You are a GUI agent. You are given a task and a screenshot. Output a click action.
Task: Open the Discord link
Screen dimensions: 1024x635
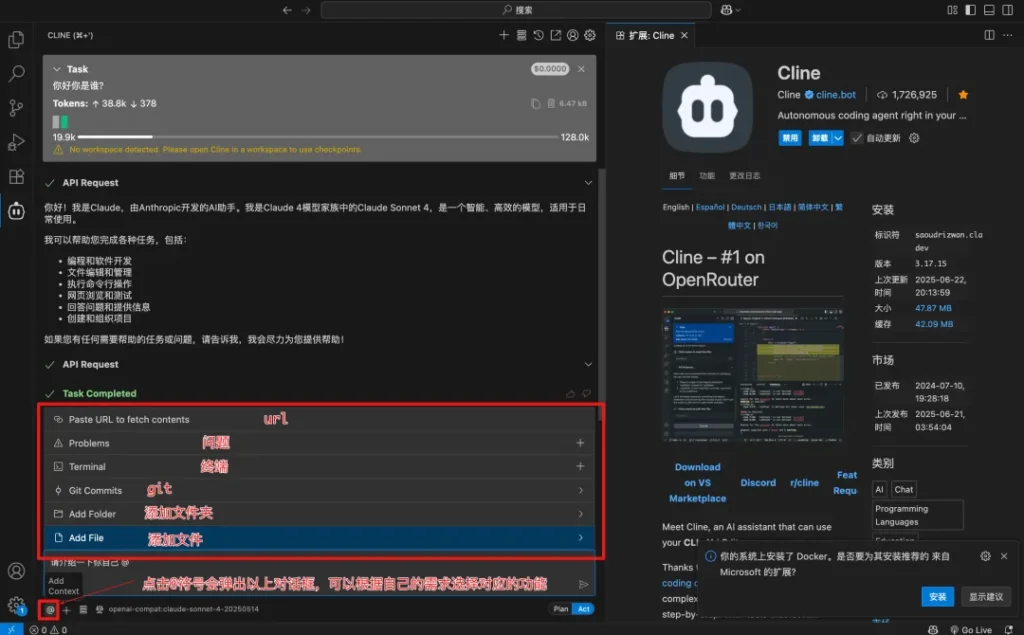(x=758, y=482)
